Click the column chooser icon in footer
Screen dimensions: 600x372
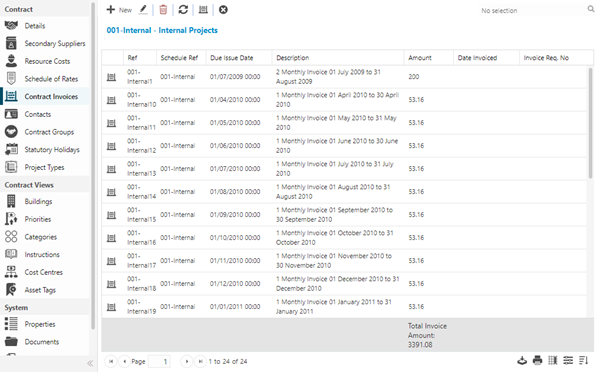coord(553,360)
